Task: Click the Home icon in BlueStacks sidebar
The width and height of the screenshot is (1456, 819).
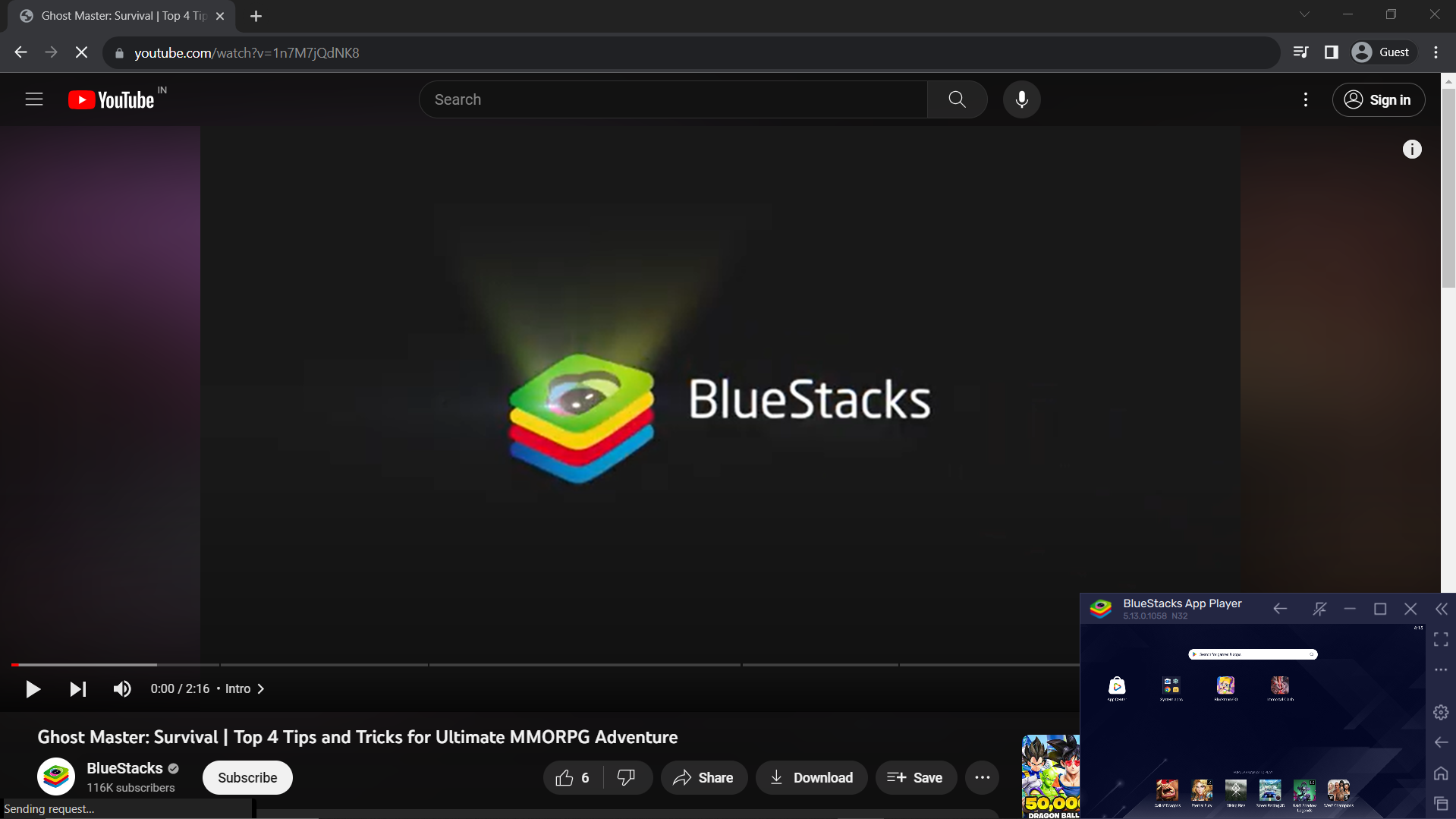Action: click(1440, 773)
